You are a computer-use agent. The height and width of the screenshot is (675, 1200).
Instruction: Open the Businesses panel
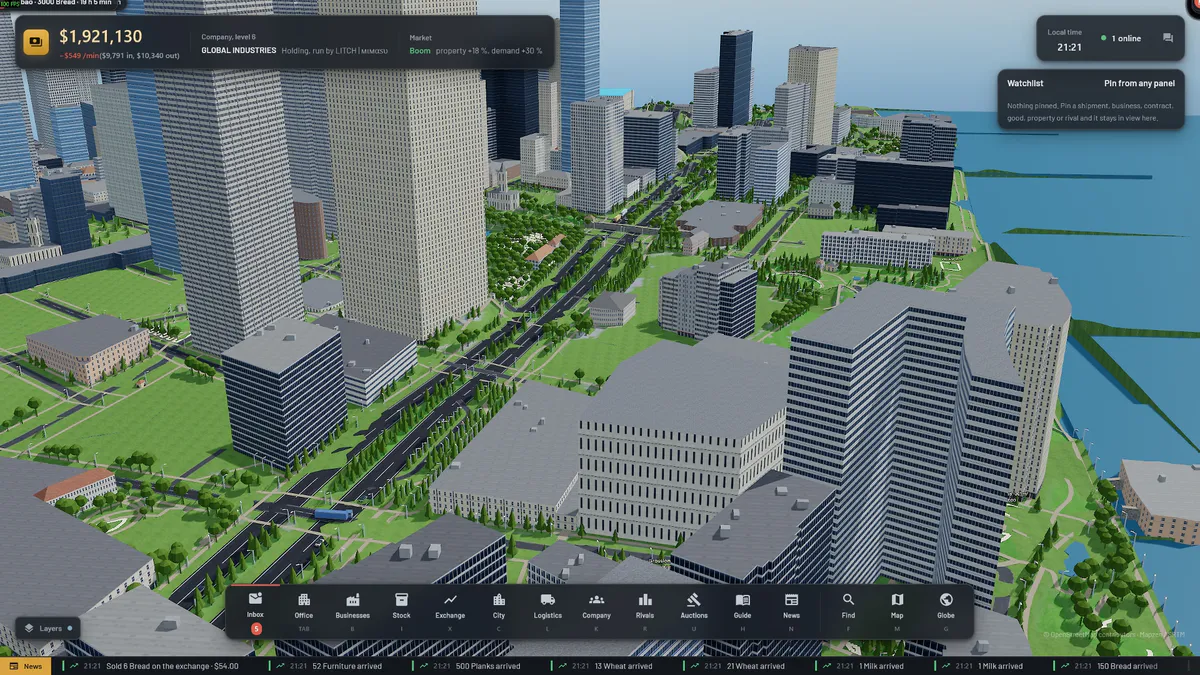(352, 611)
